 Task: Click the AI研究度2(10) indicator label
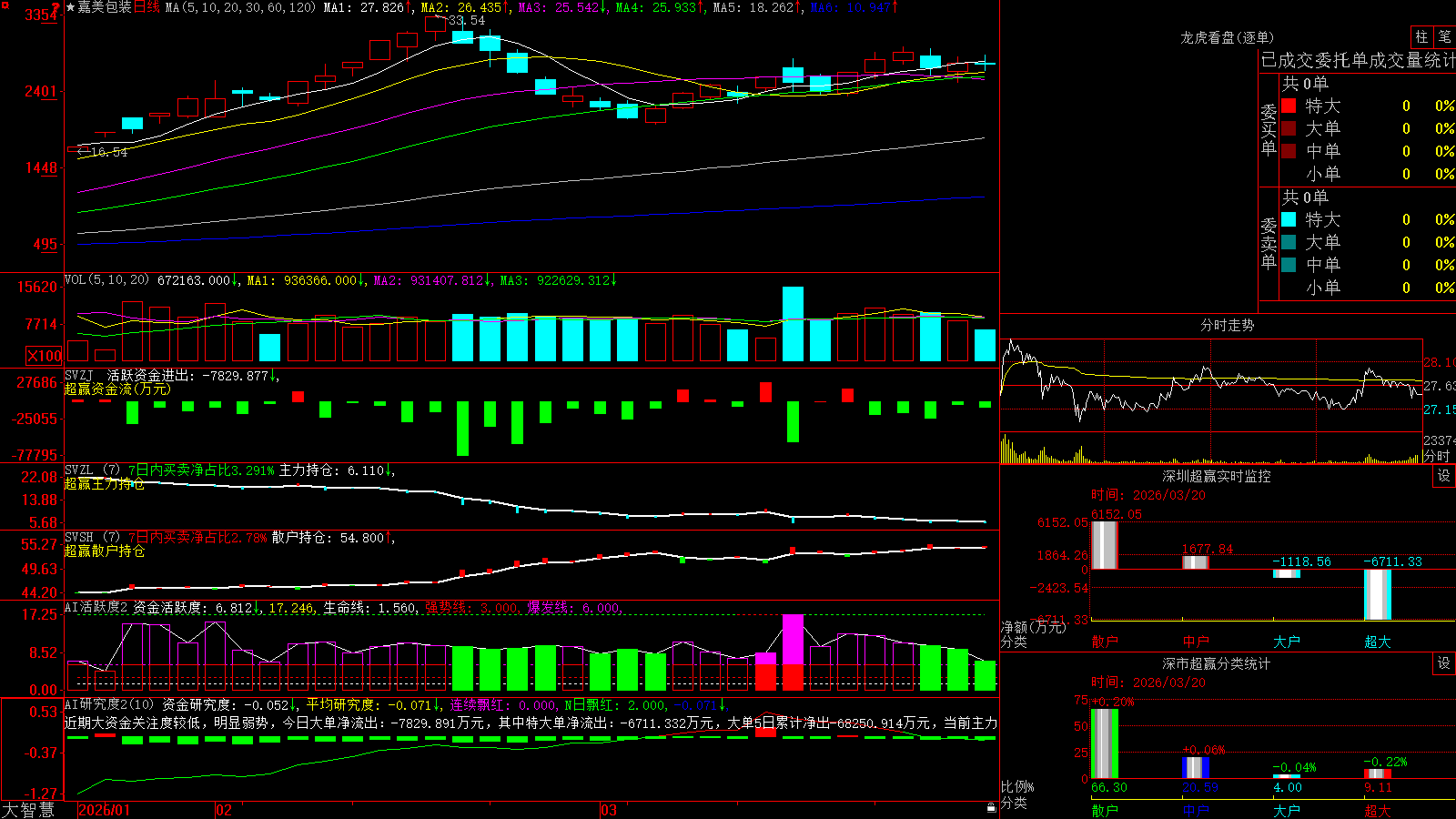(109, 705)
